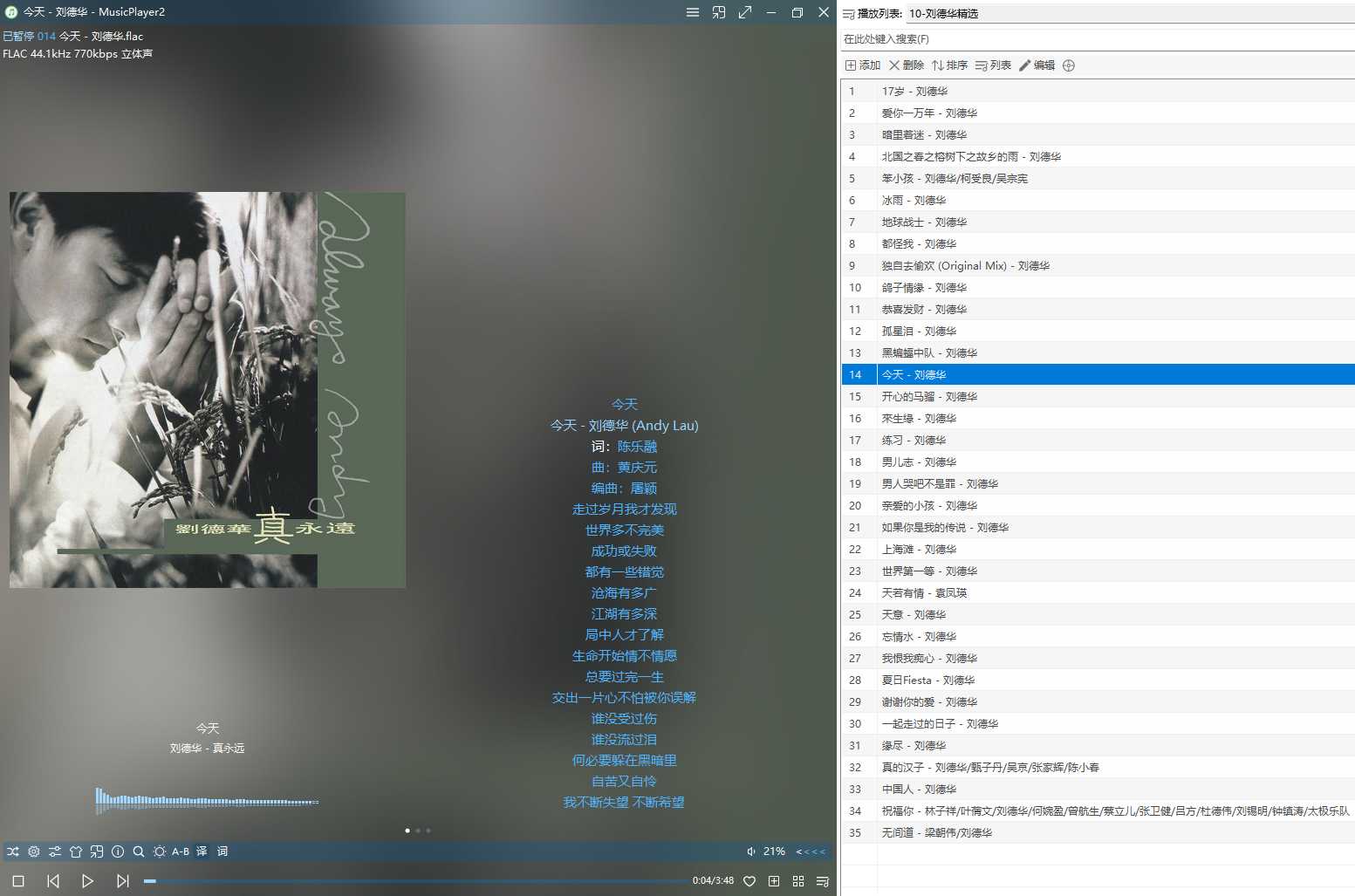Enter full screen via title bar arrows

point(745,12)
